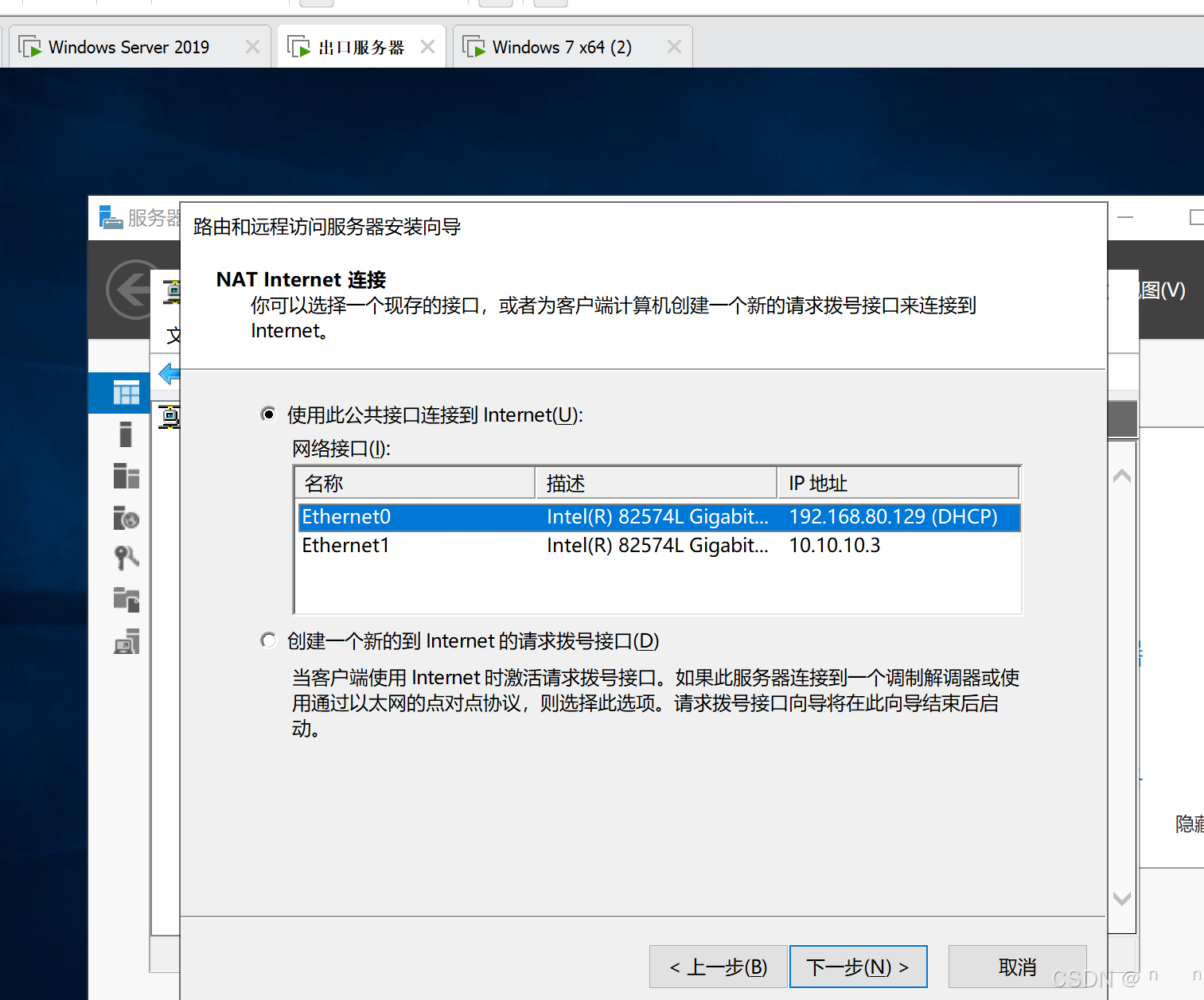Switch to the Windows 7 x64 (2) tab
The height and width of the screenshot is (1000, 1204).
point(561,45)
